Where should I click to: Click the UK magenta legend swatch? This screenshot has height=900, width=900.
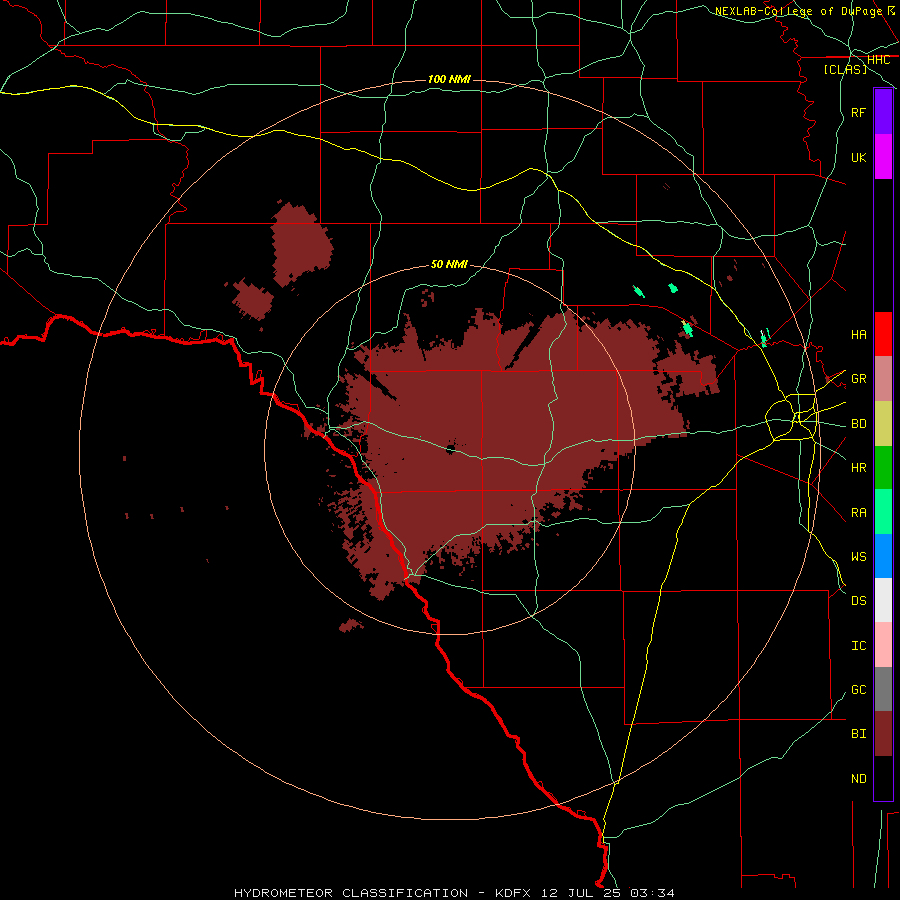point(883,157)
